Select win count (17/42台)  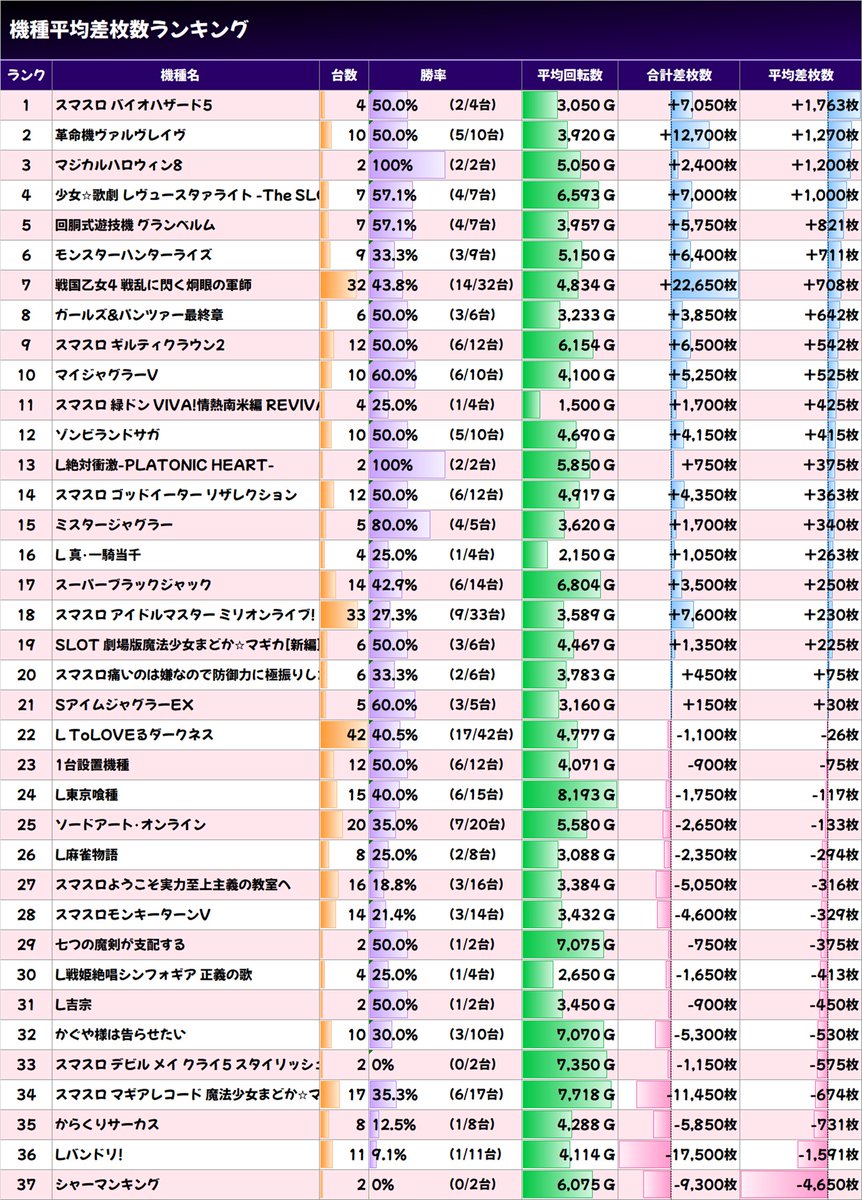pyautogui.click(x=483, y=735)
